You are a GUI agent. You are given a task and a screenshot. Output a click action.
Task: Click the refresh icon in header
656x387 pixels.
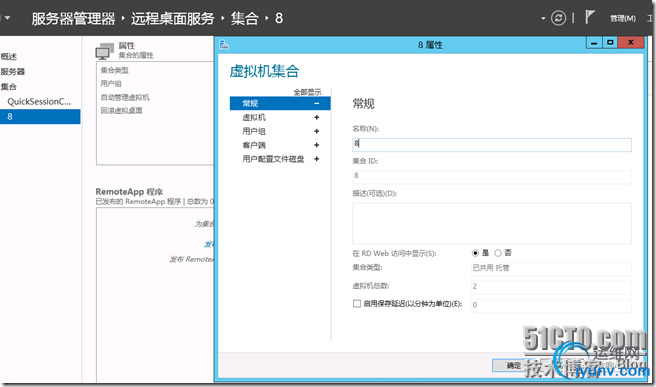(x=558, y=18)
